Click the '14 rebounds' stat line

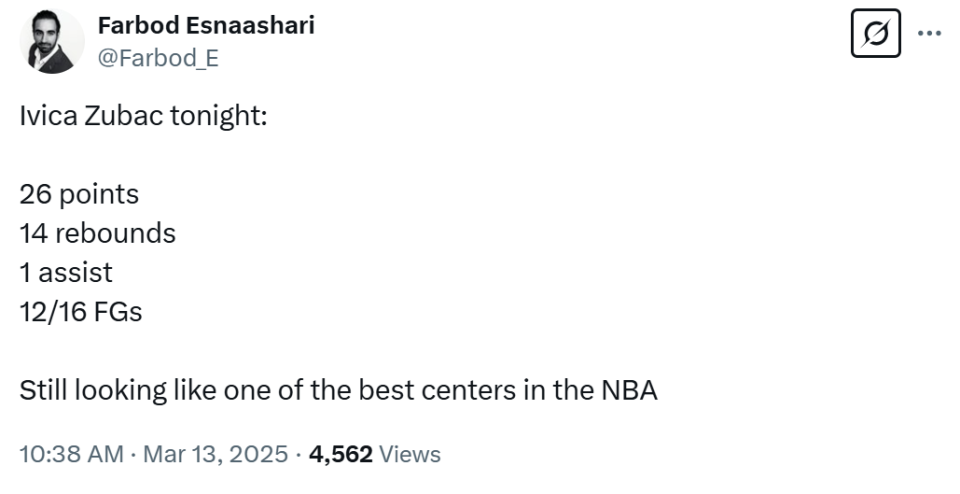[97, 233]
